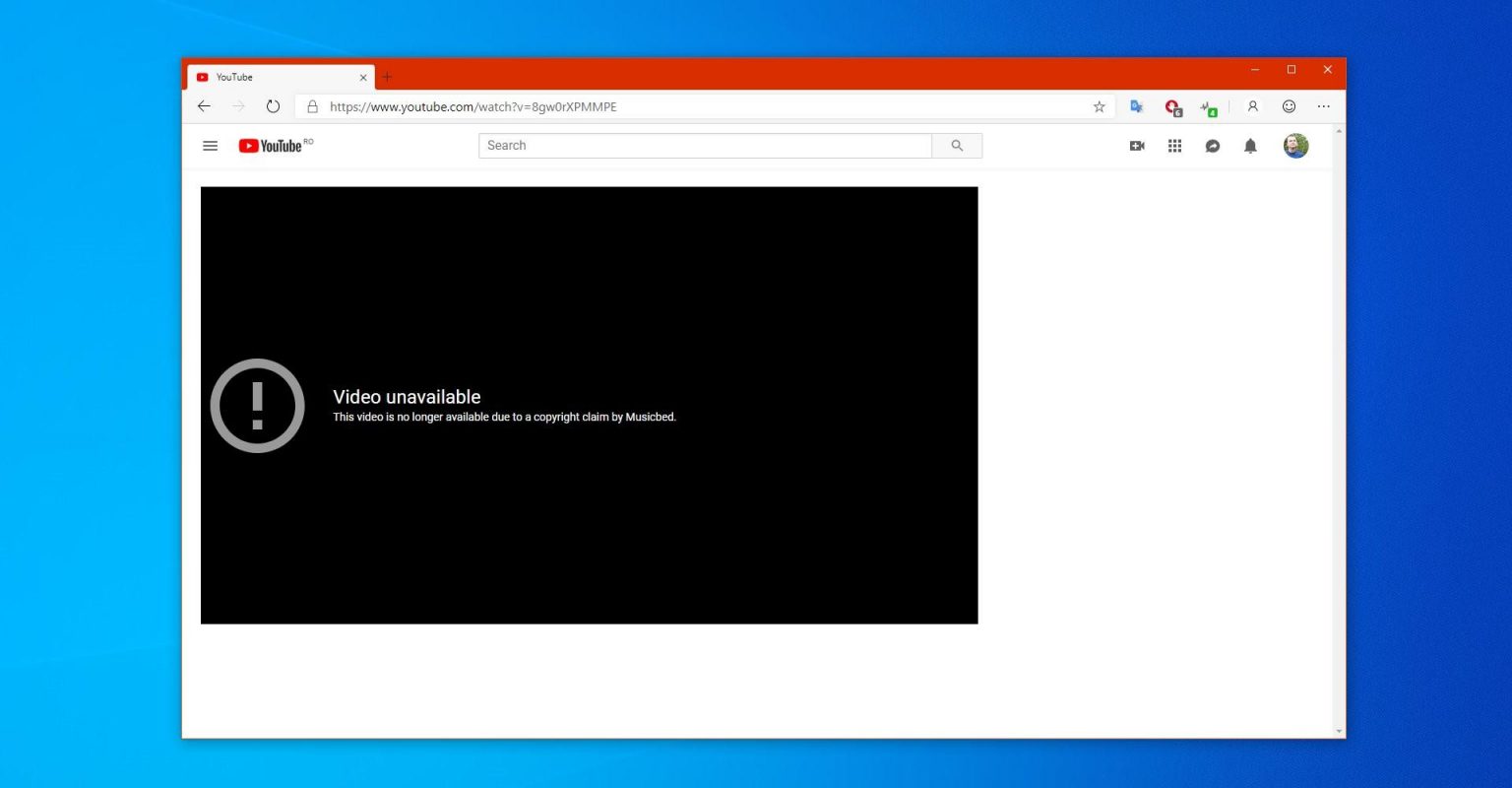Screen dimensions: 1512x788
Task: Go back to the previous page
Action: click(x=204, y=106)
